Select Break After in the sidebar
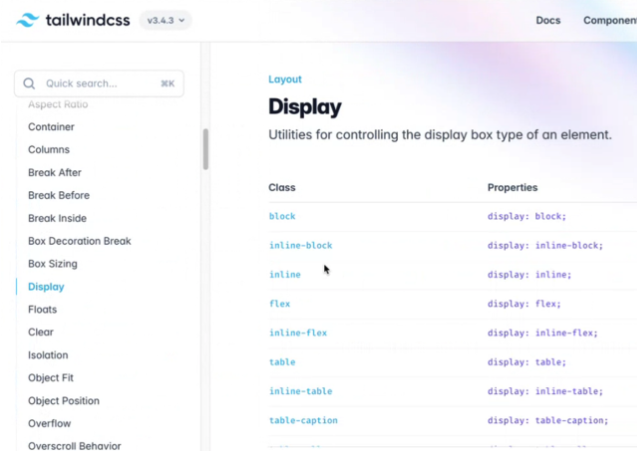Screen dimensions: 637x451 click(54, 172)
